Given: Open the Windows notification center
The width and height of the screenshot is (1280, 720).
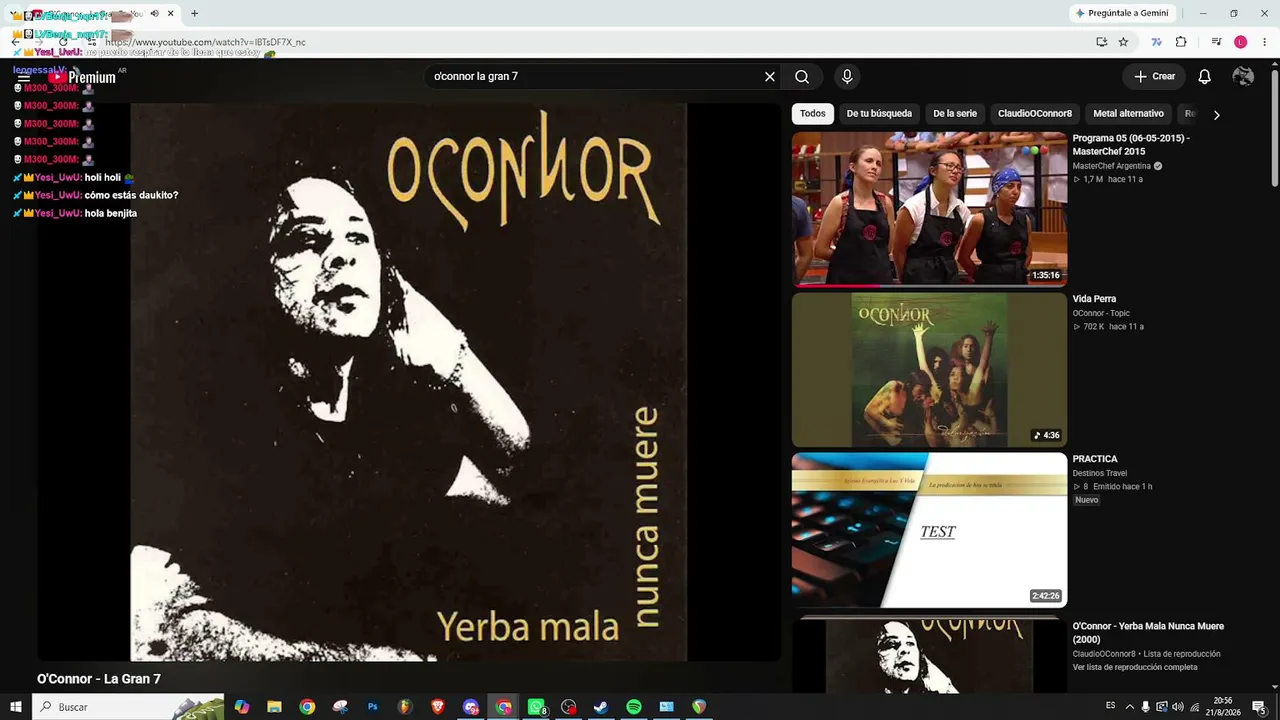Looking at the screenshot, I should 1259,707.
